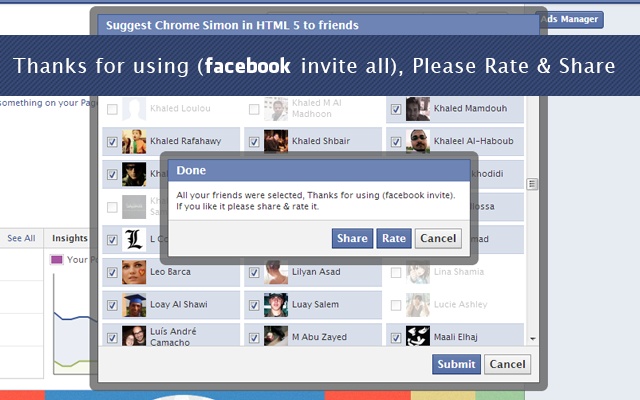
Task: Click Lina Shamia's profile picture
Action: [x=418, y=272]
